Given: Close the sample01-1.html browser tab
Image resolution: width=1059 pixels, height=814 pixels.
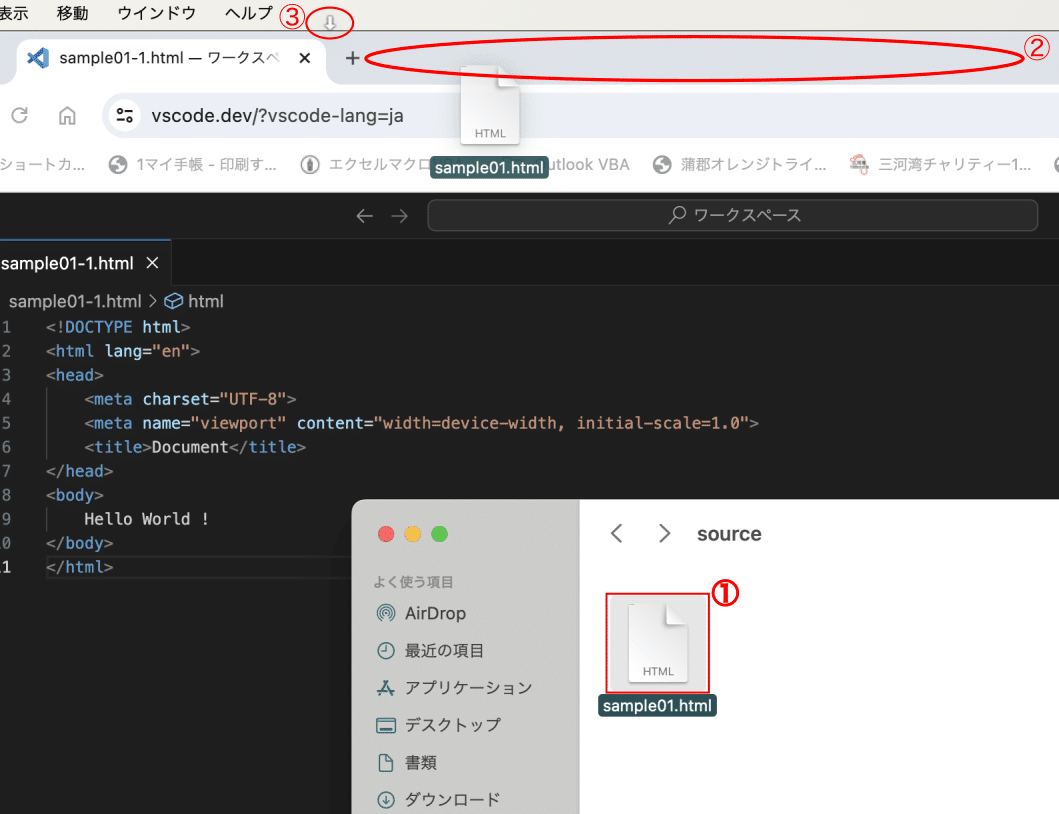Looking at the screenshot, I should pos(305,58).
